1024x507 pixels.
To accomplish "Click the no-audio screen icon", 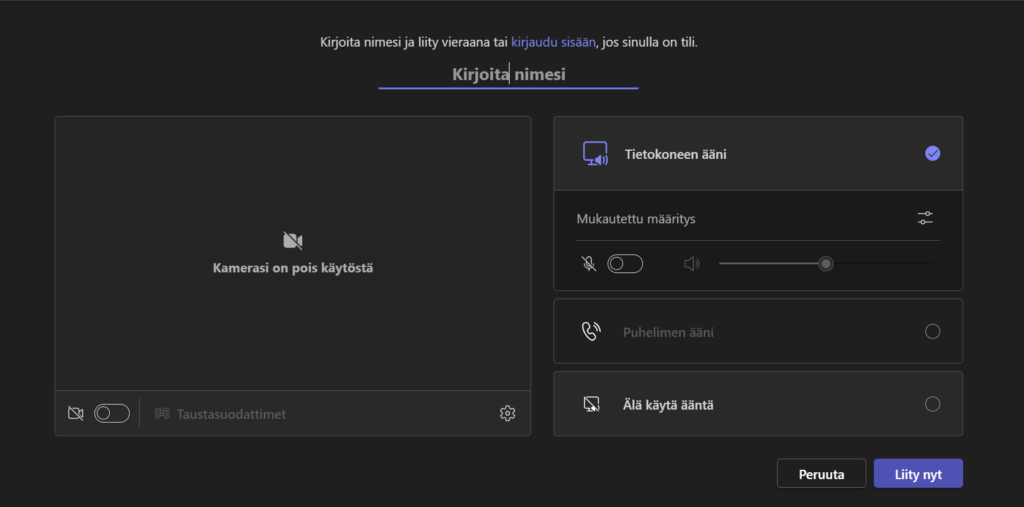I will pyautogui.click(x=591, y=404).
